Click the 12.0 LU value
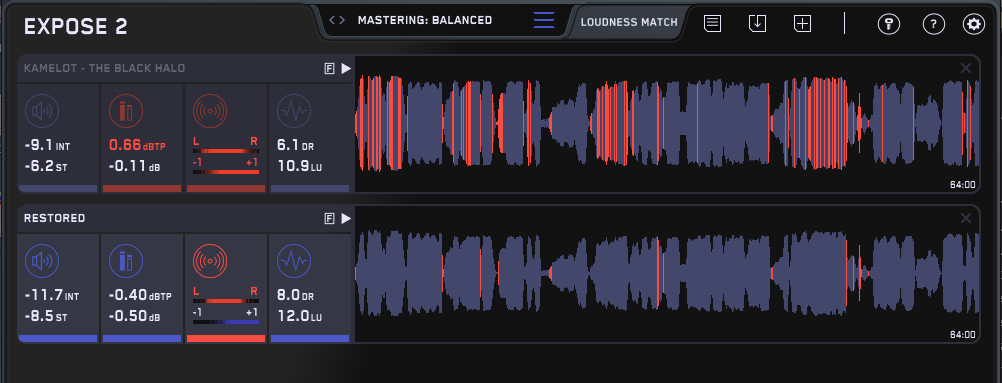1002x383 pixels. click(x=300, y=317)
